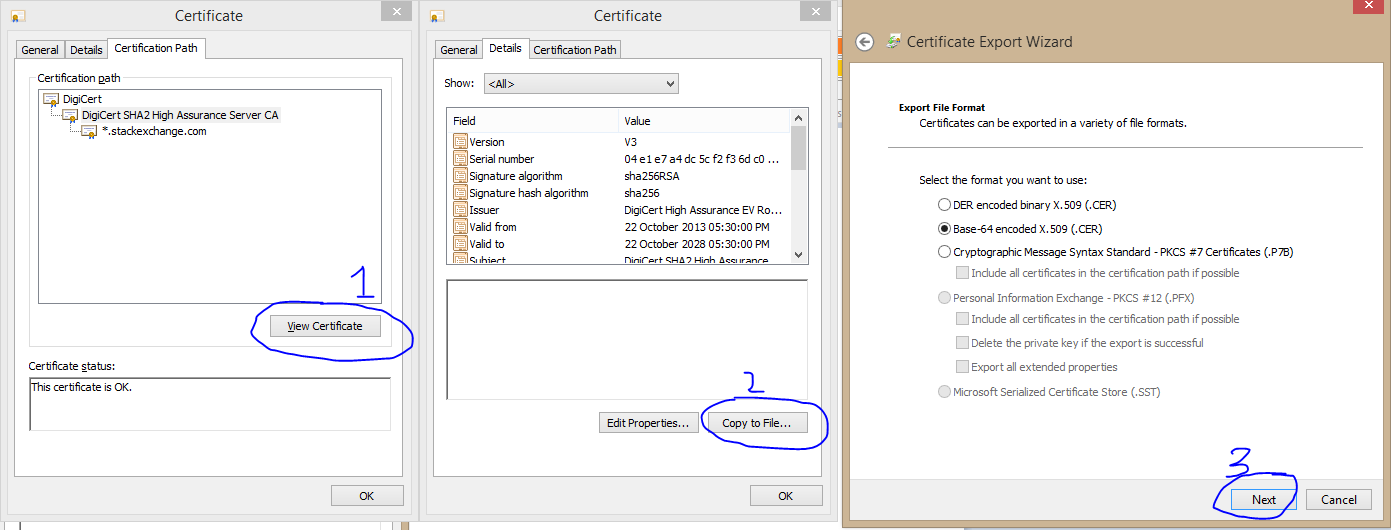
Task: Click the Signature algorithm field icon
Action: point(460,176)
